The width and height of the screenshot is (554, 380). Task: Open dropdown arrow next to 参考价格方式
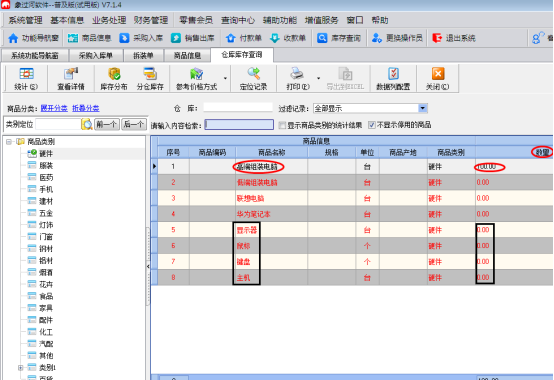coord(225,78)
